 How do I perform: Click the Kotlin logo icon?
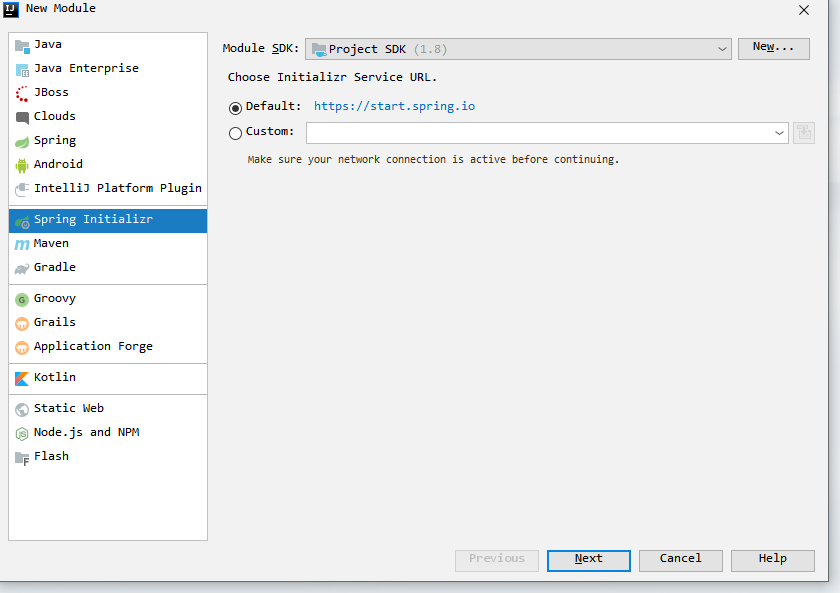click(x=22, y=378)
